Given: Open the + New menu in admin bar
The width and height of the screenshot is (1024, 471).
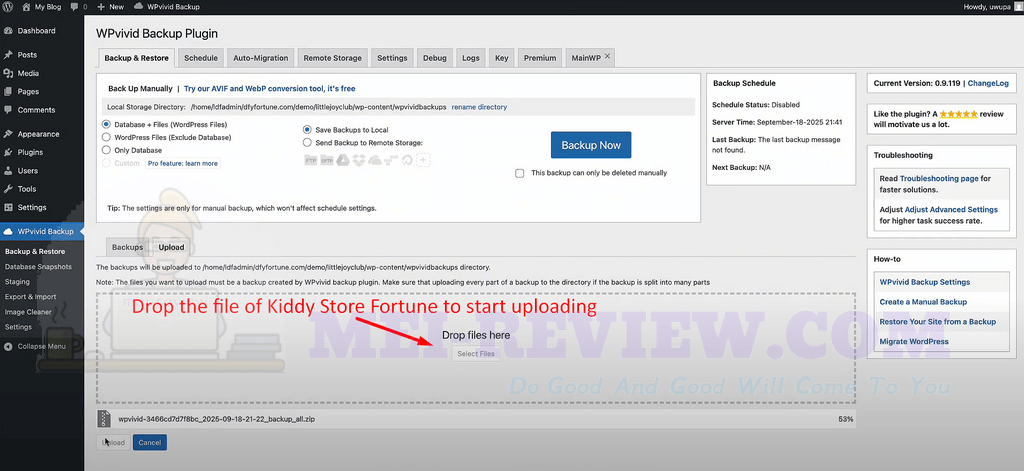Looking at the screenshot, I should 110,6.
